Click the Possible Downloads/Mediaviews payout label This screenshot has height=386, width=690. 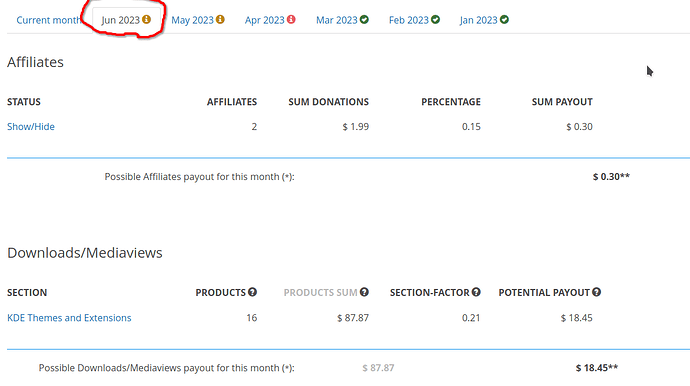click(x=166, y=368)
